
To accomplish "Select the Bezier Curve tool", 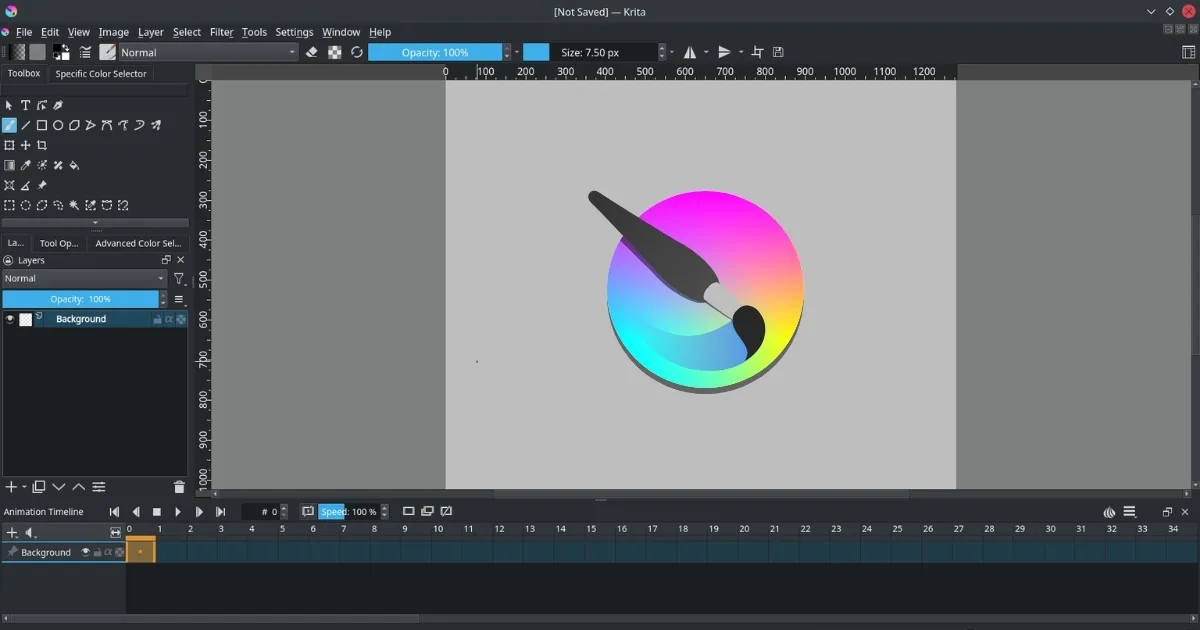I will 107,125.
